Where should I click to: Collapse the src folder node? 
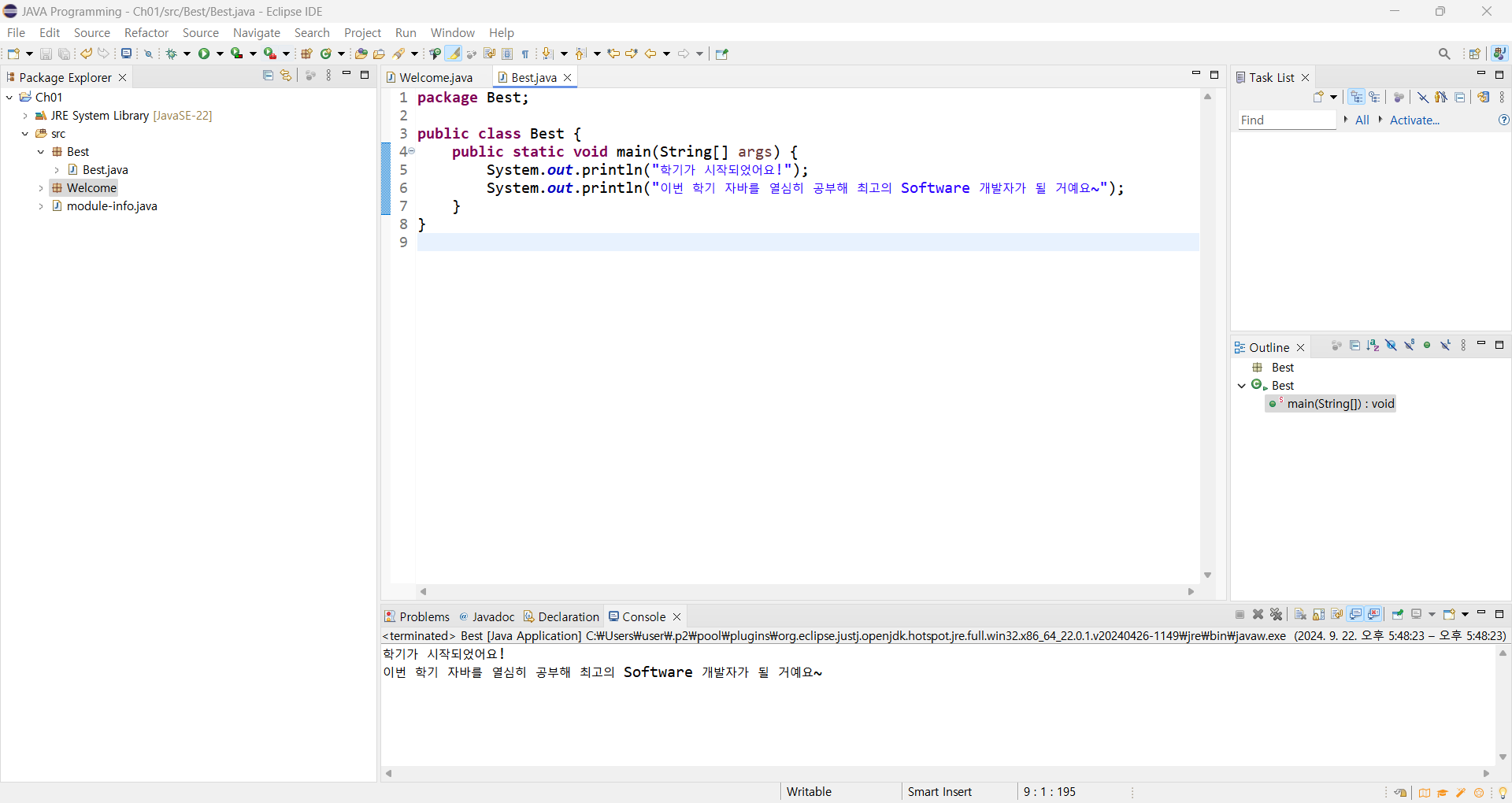25,134
